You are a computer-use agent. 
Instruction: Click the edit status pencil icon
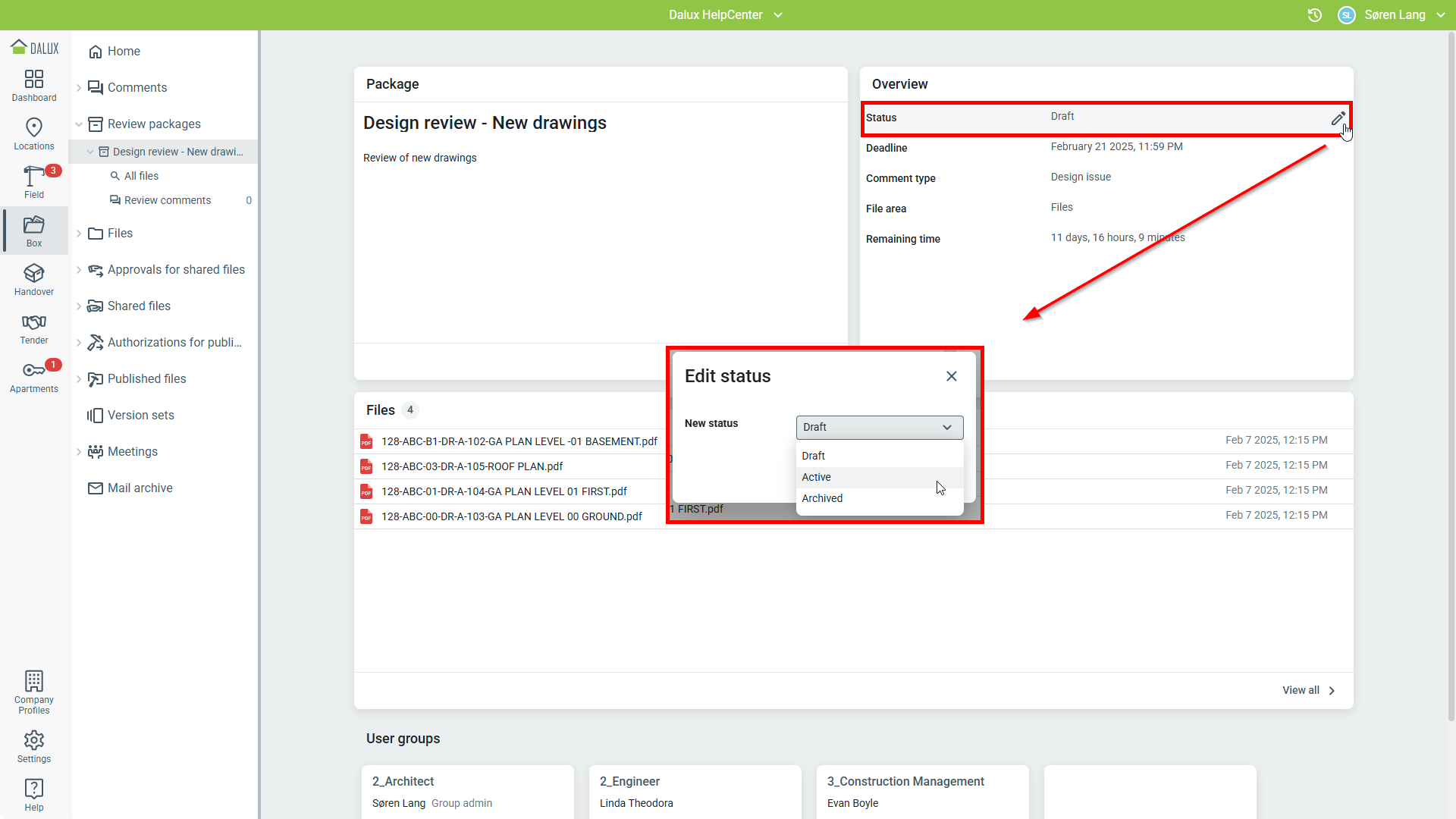pos(1338,118)
